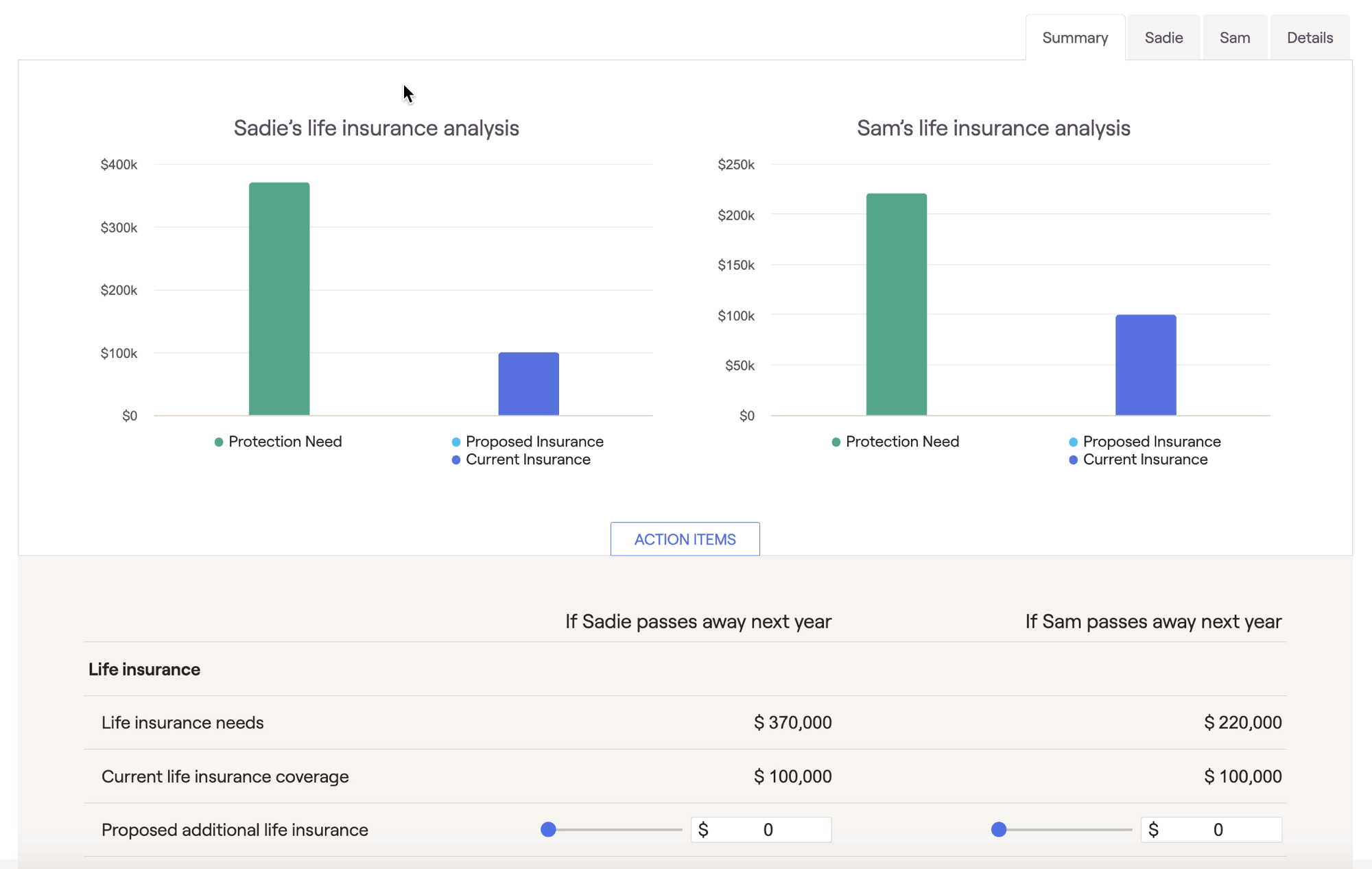The height and width of the screenshot is (869, 1372).
Task: Open the Details tab
Action: point(1309,38)
